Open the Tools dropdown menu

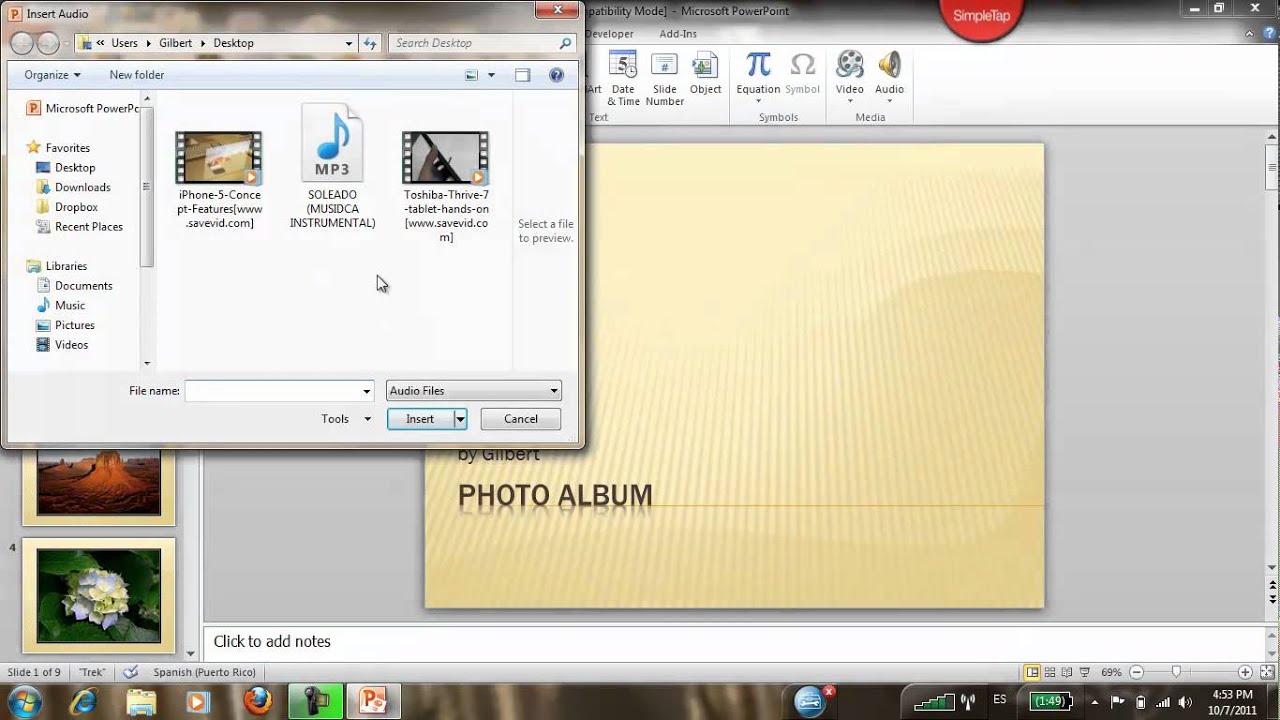click(346, 419)
